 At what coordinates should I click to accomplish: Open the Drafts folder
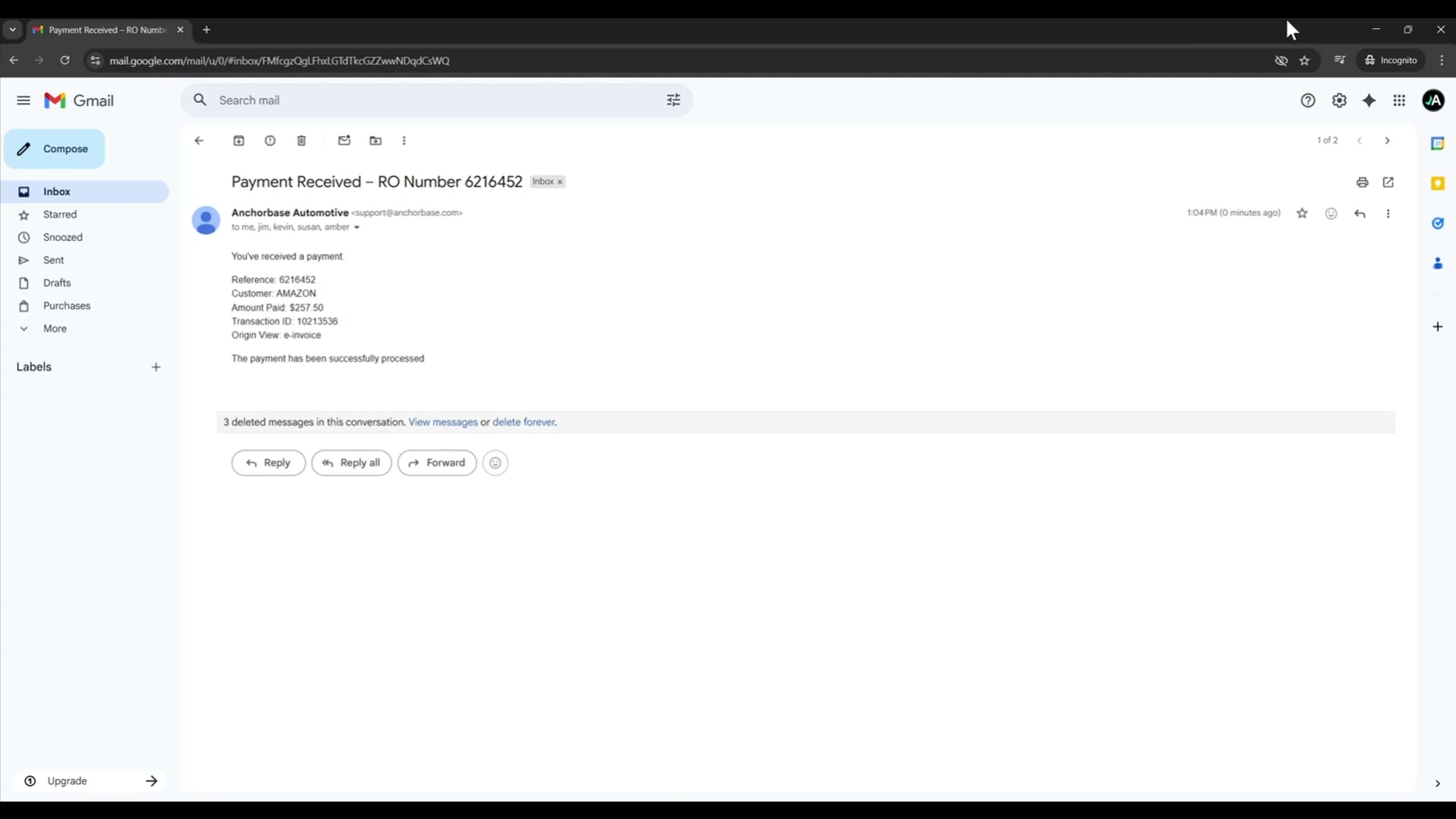pos(84,283)
